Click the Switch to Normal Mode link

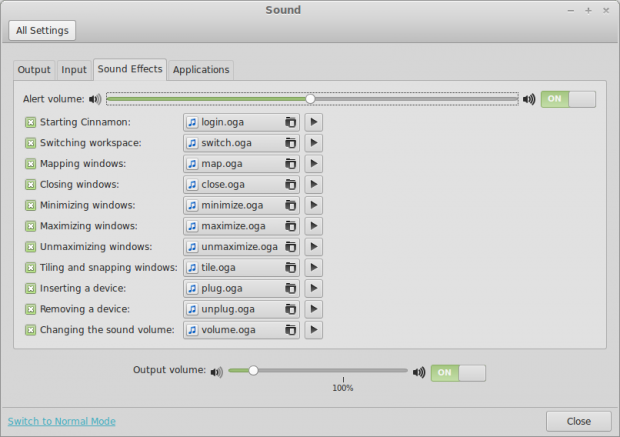[x=62, y=421]
